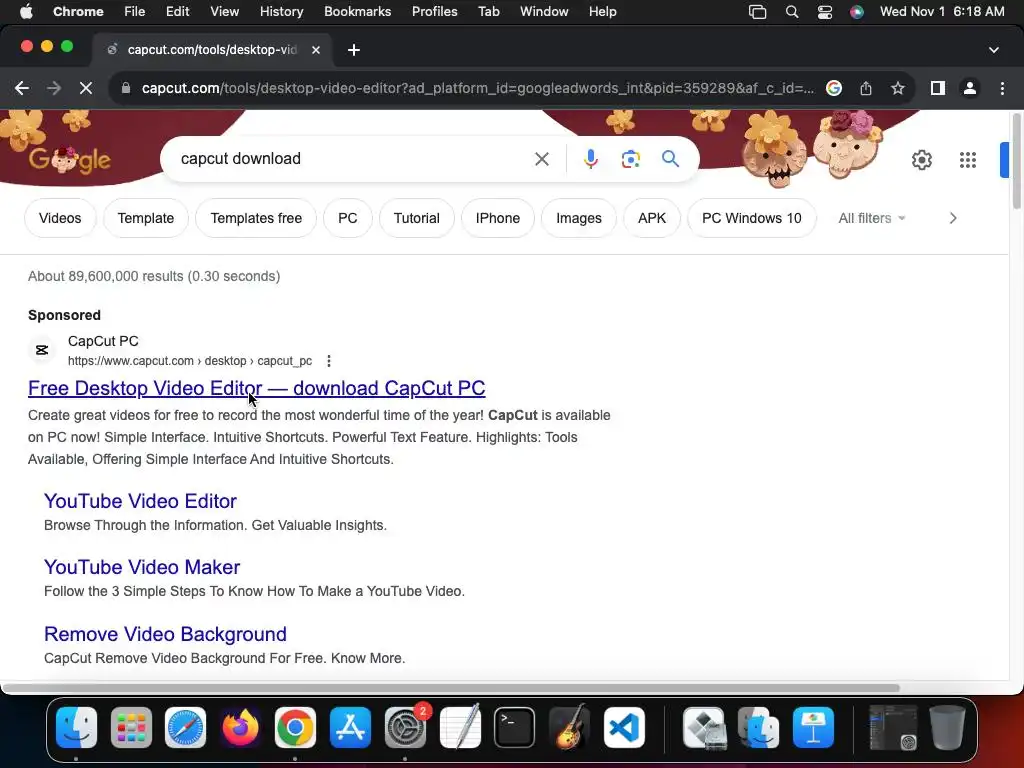Switch to Images results

tap(579, 218)
